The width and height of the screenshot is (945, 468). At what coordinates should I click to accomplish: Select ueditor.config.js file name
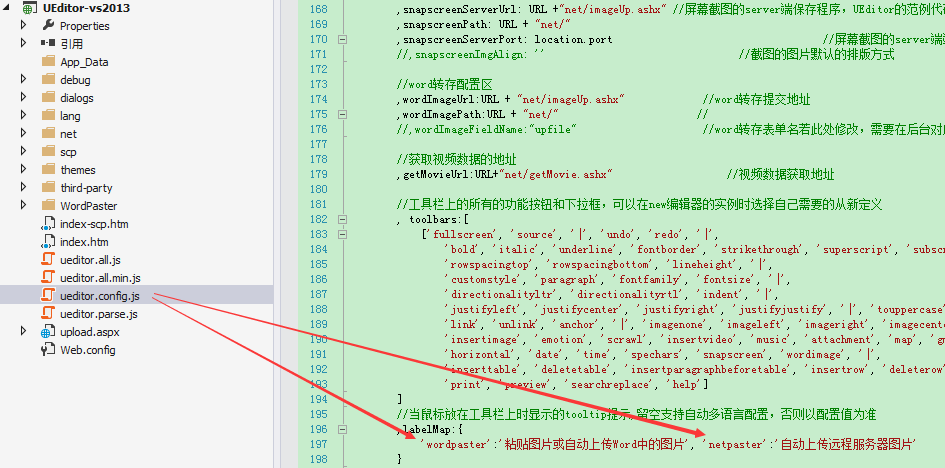tap(100, 296)
